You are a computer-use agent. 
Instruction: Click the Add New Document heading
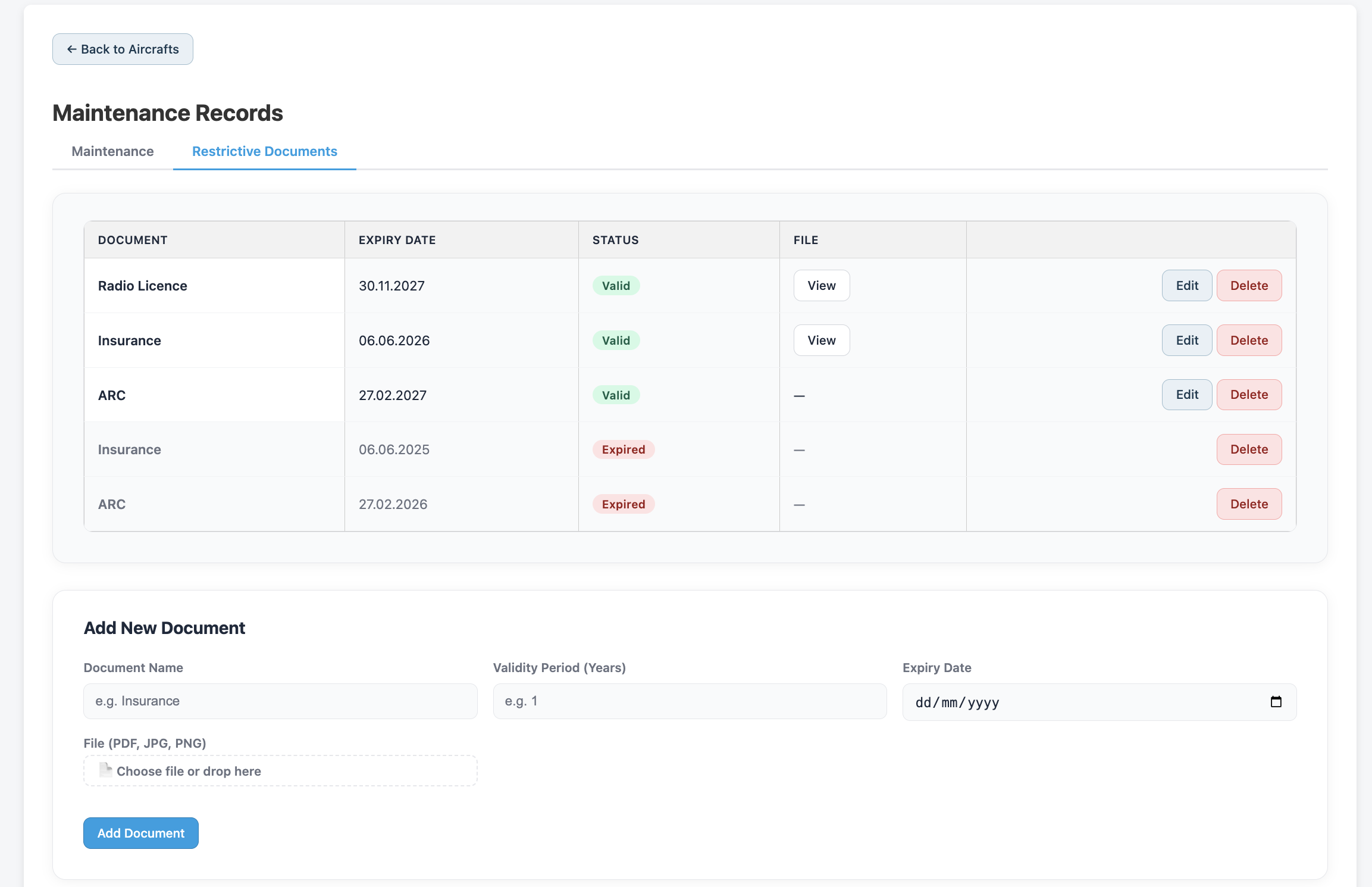(164, 628)
